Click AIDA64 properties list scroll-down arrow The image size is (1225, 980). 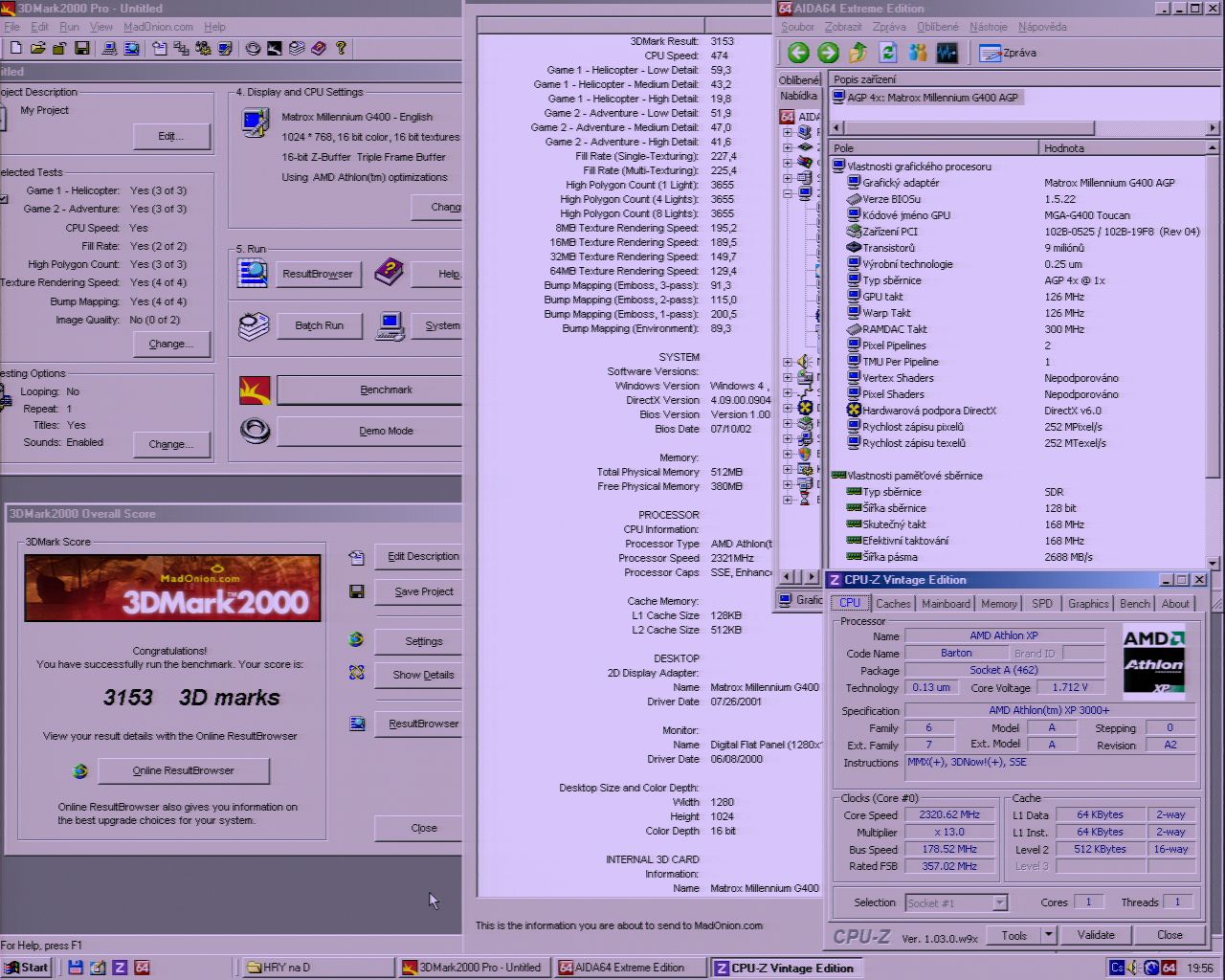(x=1213, y=563)
